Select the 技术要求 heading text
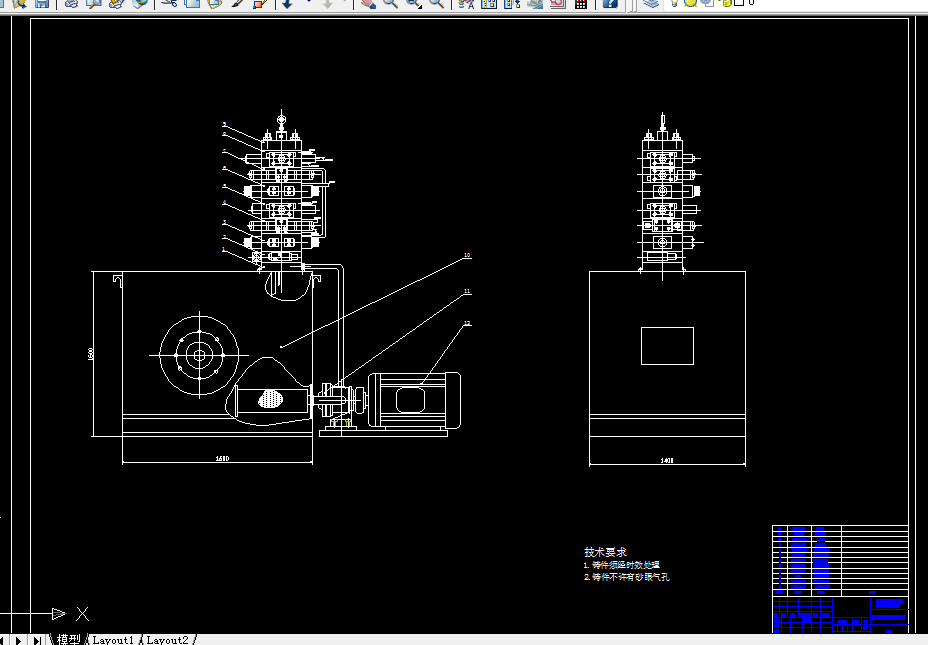928x645 pixels. click(605, 552)
